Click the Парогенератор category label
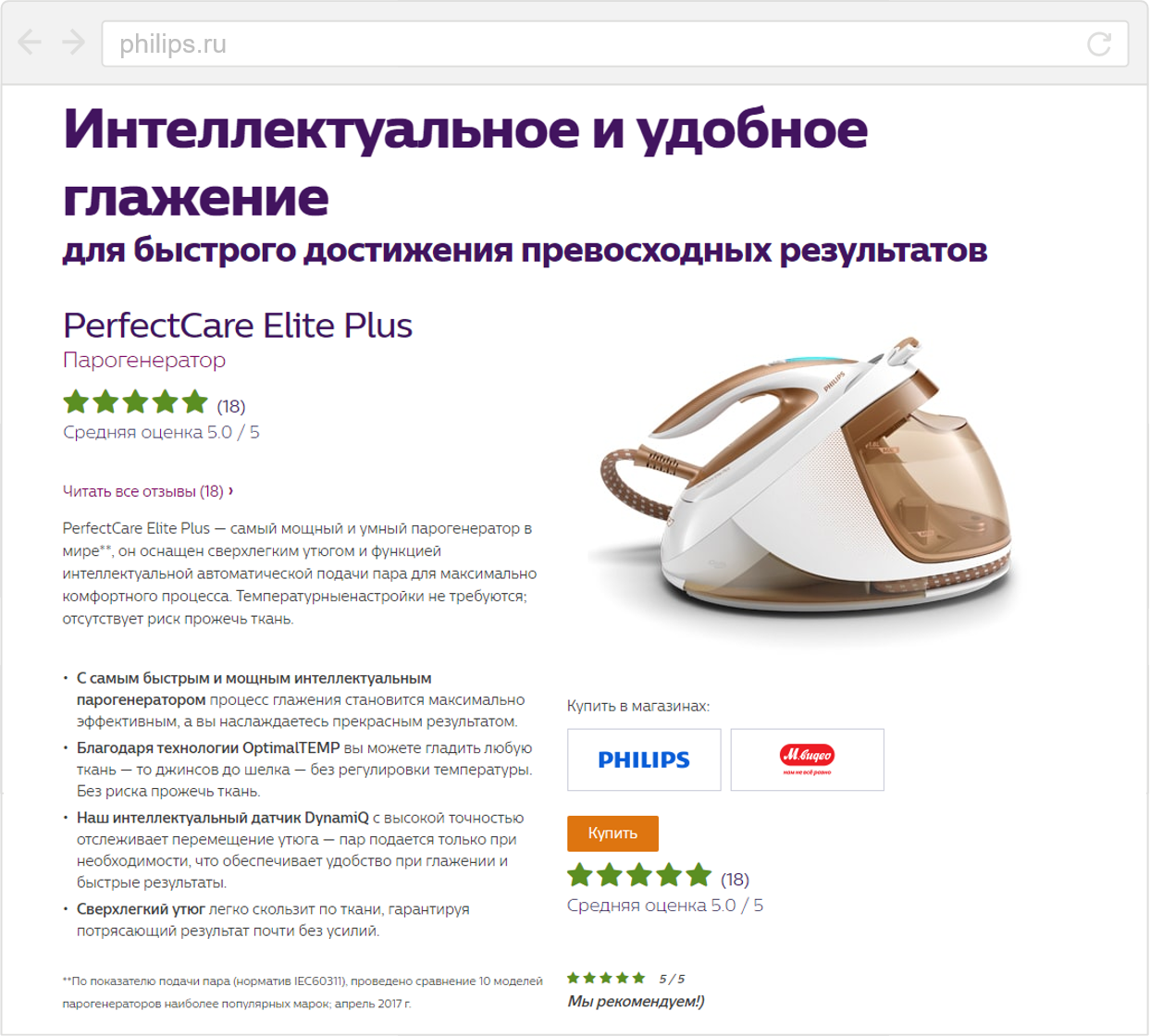1150x1036 pixels. coord(144,360)
